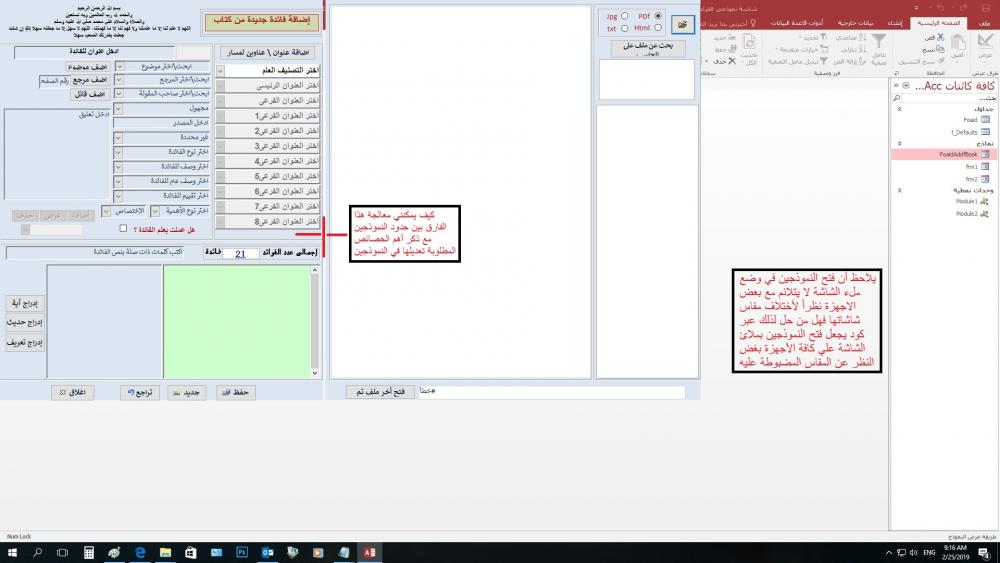Collapse the Modules (وحدات نمطية) group
Screen dimensions: 1000x563
(900, 190)
